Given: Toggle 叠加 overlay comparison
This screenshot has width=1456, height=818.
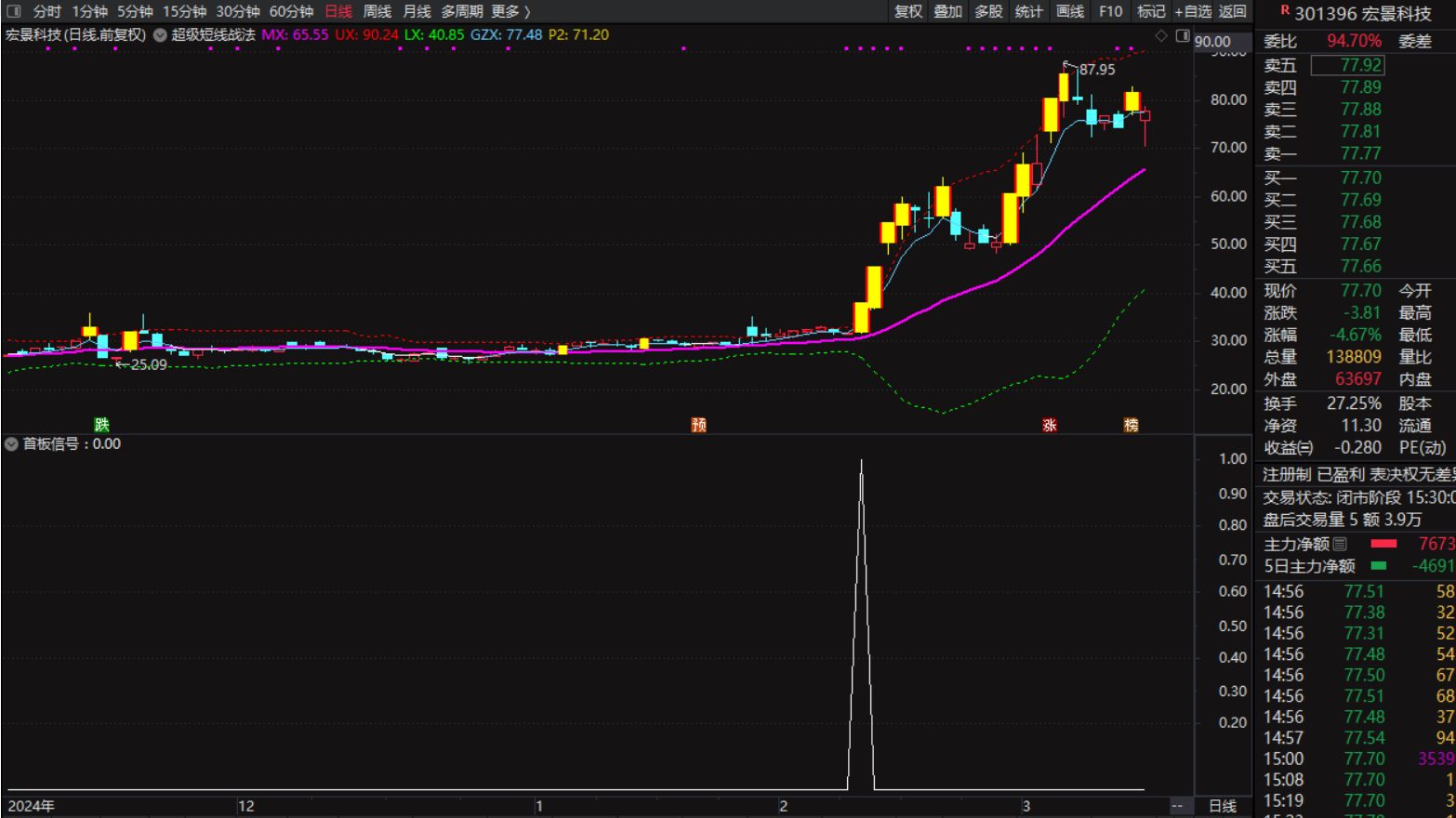Looking at the screenshot, I should coord(947,11).
